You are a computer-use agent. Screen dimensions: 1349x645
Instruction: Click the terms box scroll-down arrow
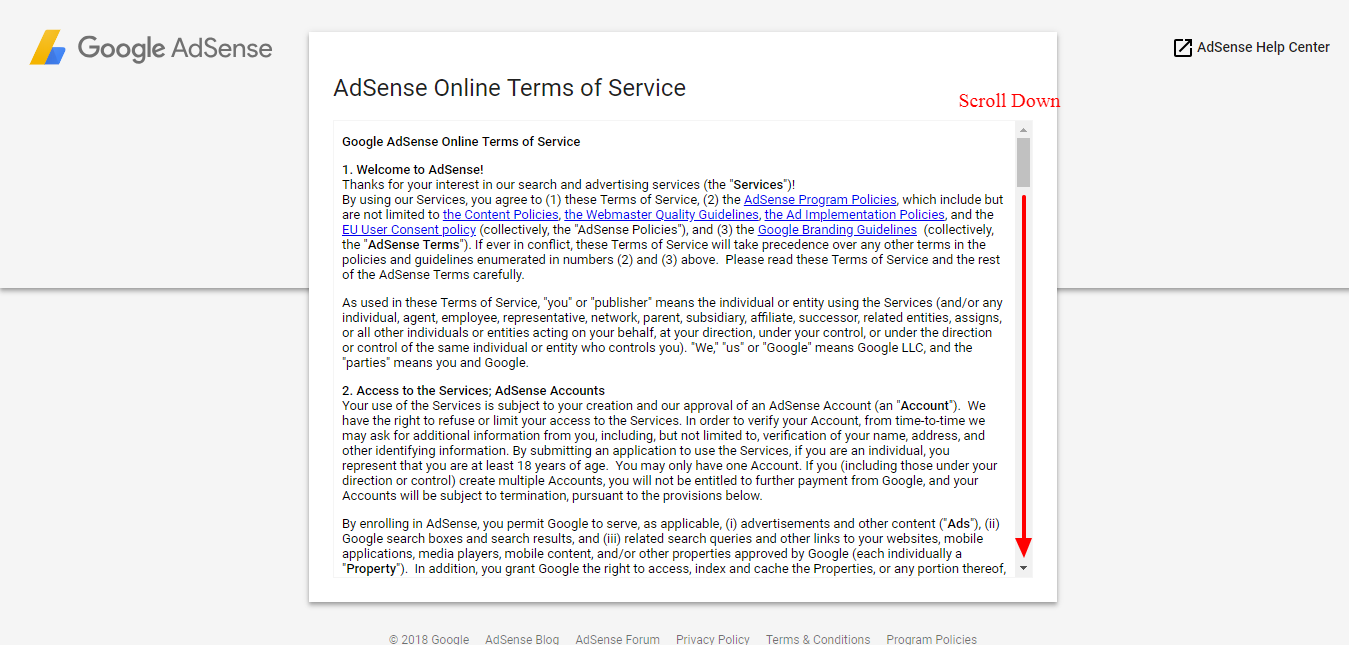click(x=1023, y=568)
